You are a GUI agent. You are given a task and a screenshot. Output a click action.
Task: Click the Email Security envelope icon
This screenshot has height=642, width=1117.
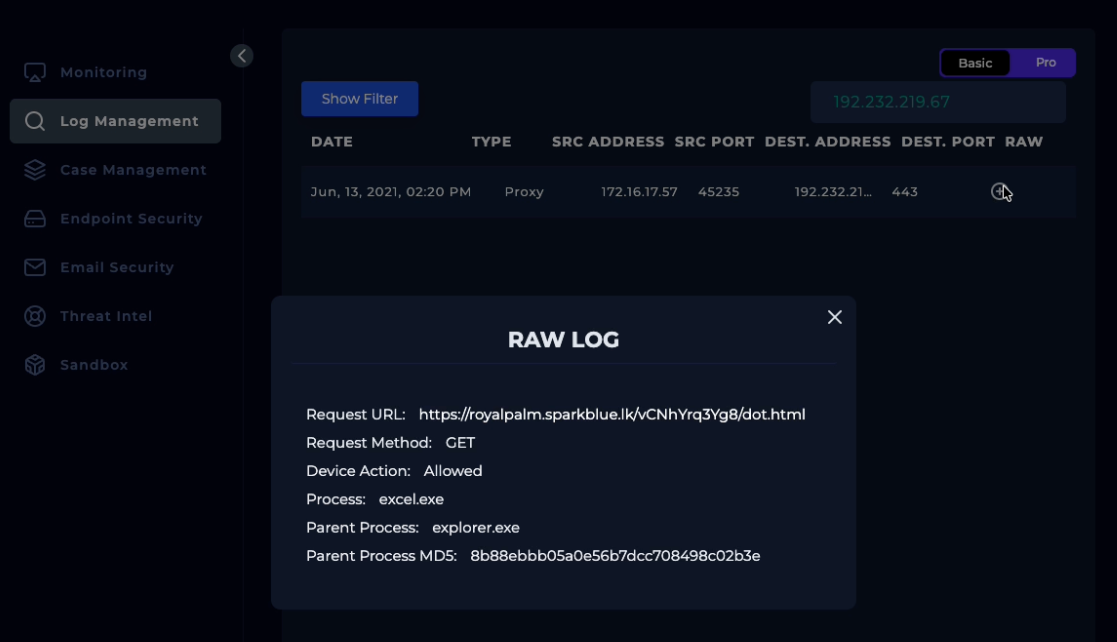point(35,268)
